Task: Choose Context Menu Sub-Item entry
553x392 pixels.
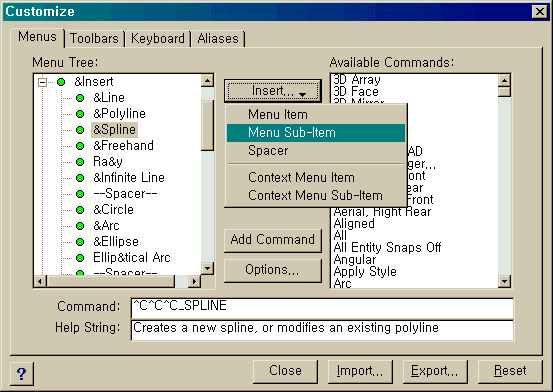Action: point(316,195)
